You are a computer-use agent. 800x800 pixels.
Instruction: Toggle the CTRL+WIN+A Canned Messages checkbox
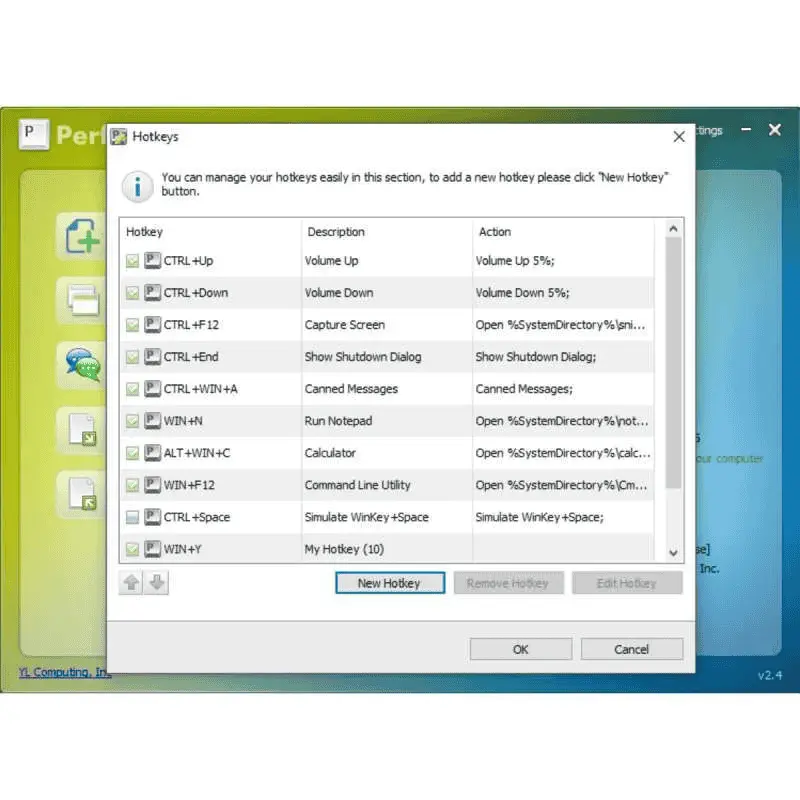tap(132, 389)
